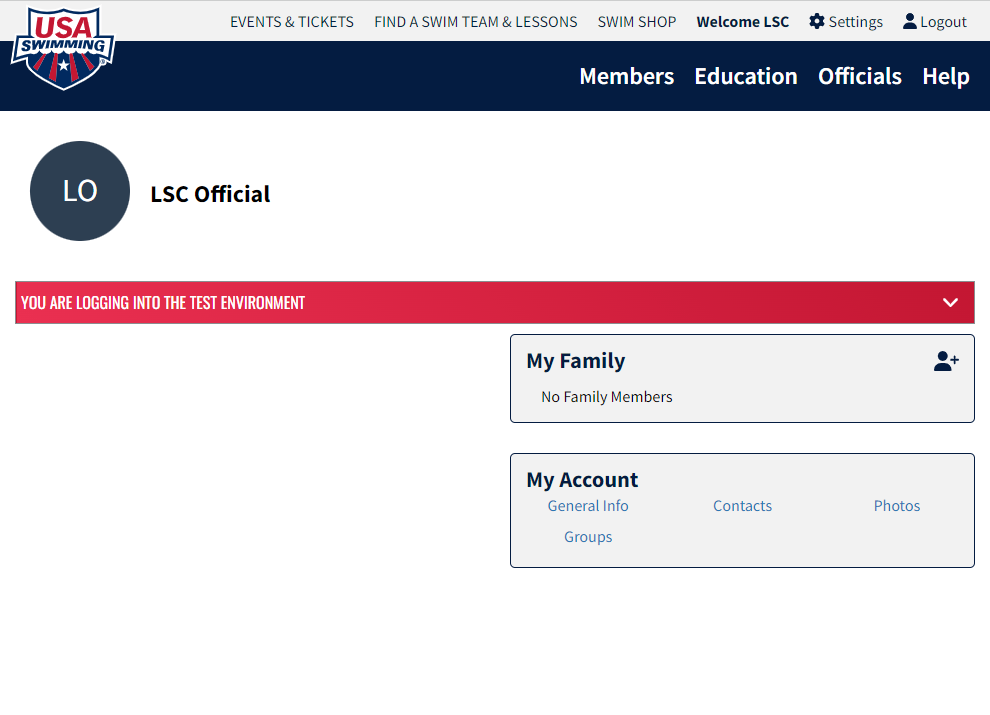Open General Info under My Account
Screen dimensions: 990x715
point(588,506)
